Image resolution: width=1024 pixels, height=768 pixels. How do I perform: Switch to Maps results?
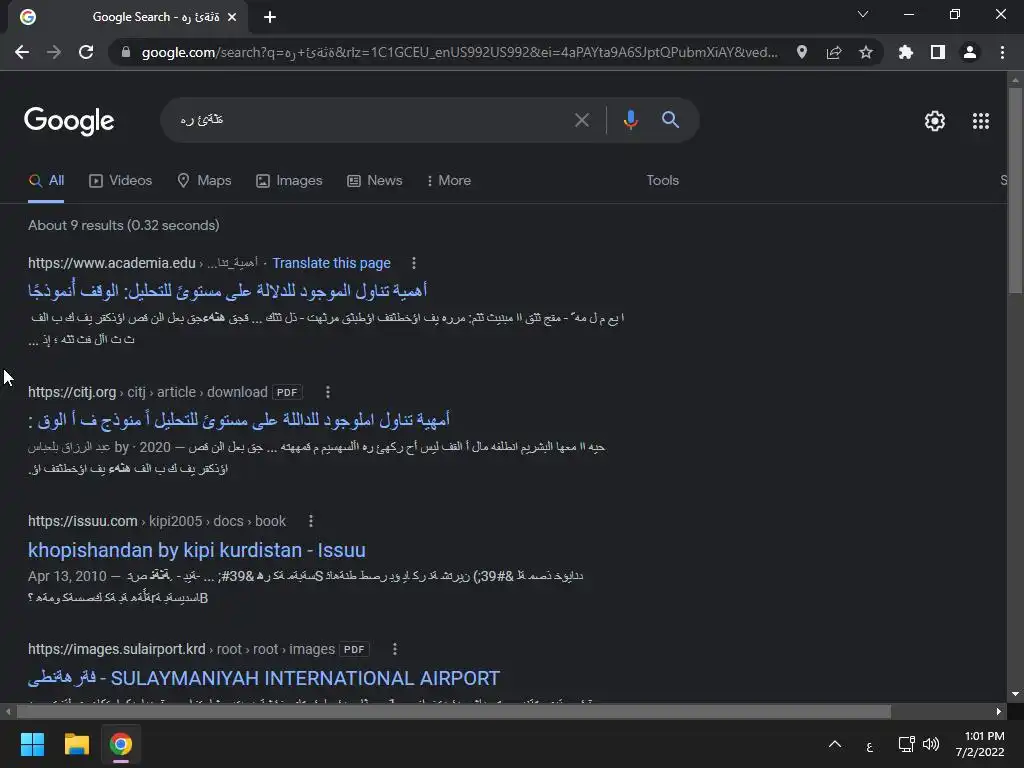(x=204, y=181)
